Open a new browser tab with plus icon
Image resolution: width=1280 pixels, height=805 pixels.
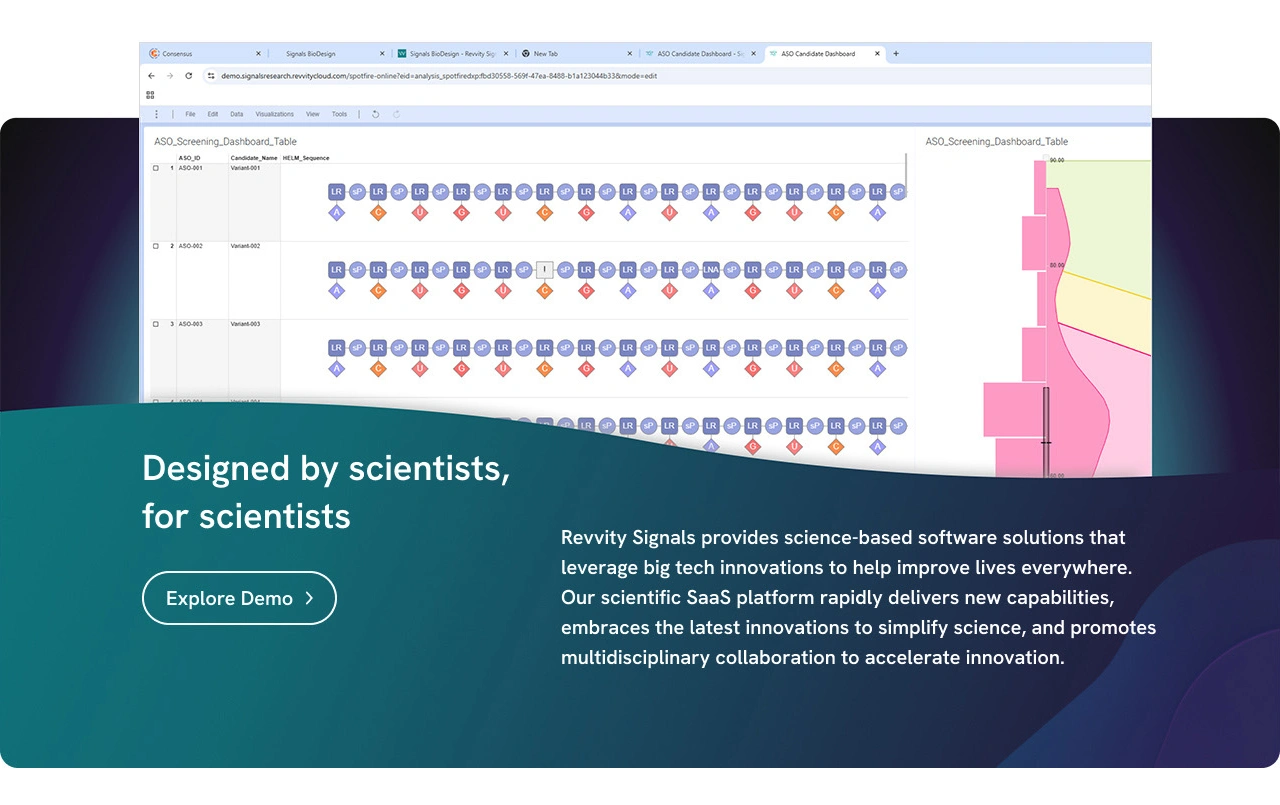[x=895, y=54]
